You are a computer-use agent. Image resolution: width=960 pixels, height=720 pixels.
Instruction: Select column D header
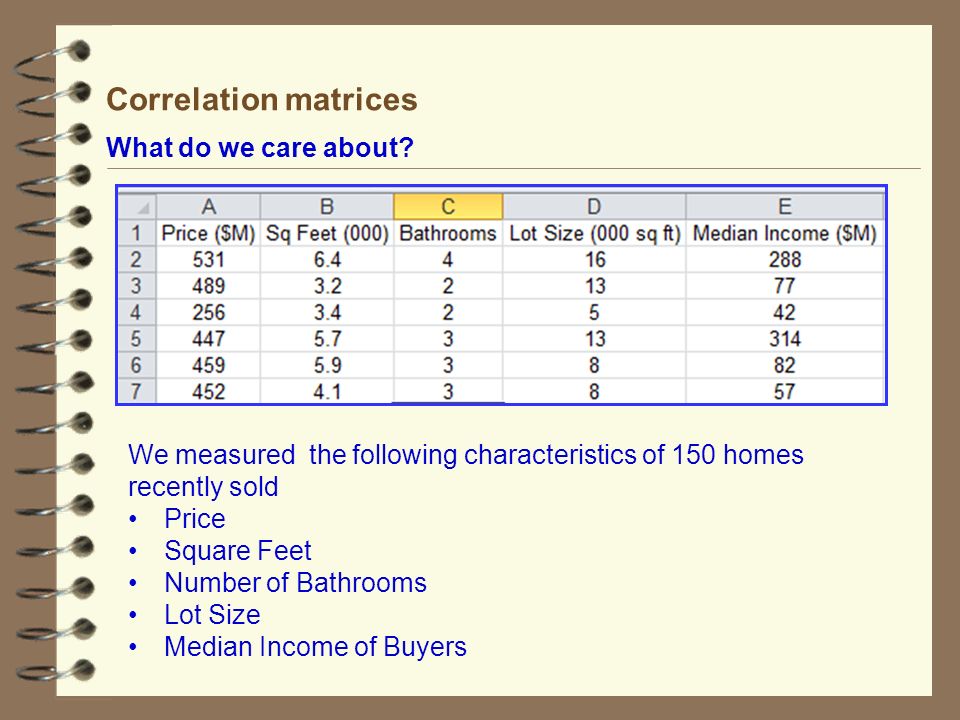point(594,206)
